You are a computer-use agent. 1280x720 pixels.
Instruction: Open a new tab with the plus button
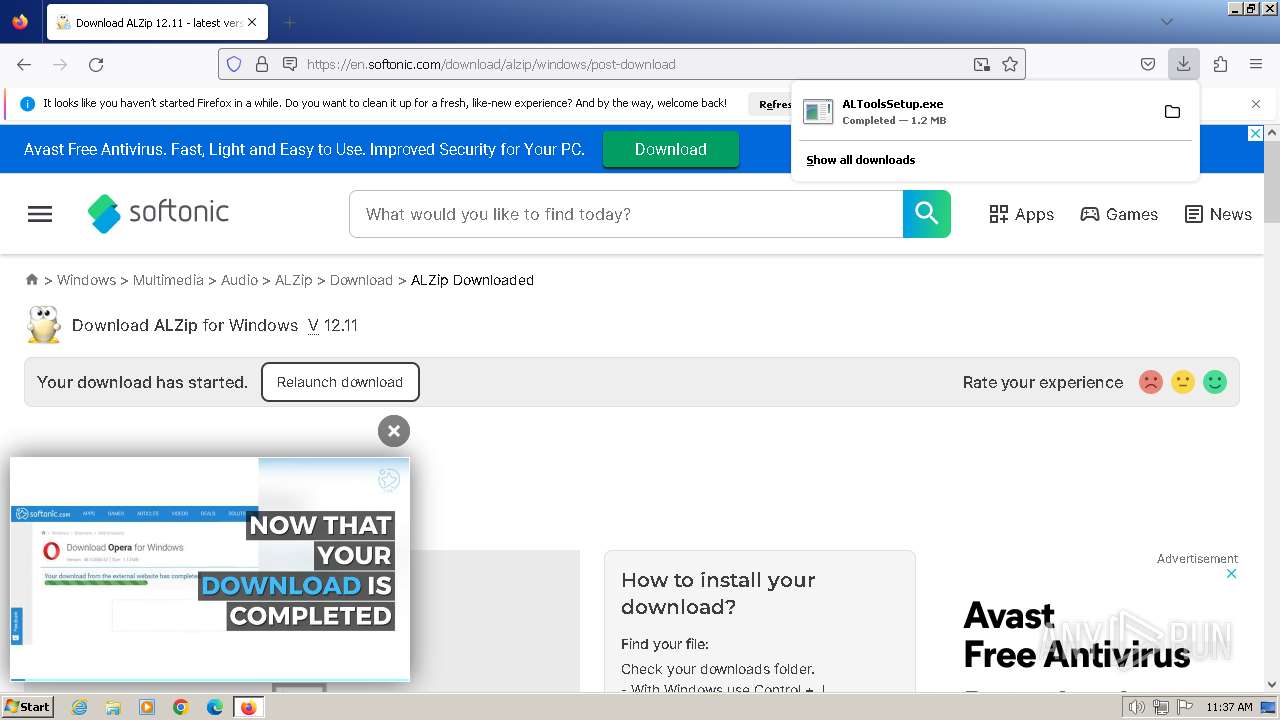(x=290, y=22)
